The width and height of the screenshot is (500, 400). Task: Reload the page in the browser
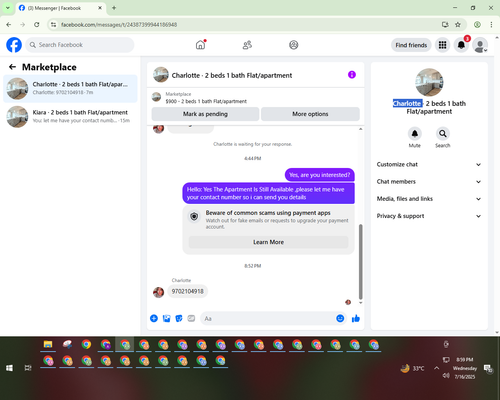pyautogui.click(x=37, y=25)
